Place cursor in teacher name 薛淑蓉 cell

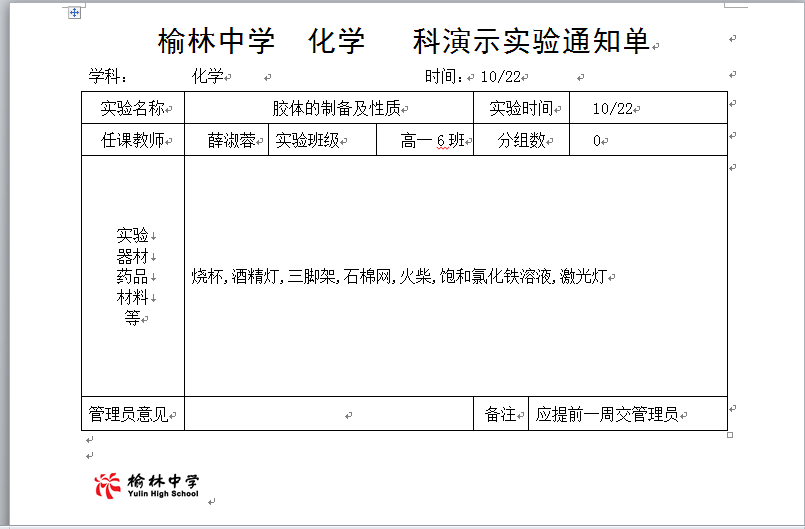(228, 140)
